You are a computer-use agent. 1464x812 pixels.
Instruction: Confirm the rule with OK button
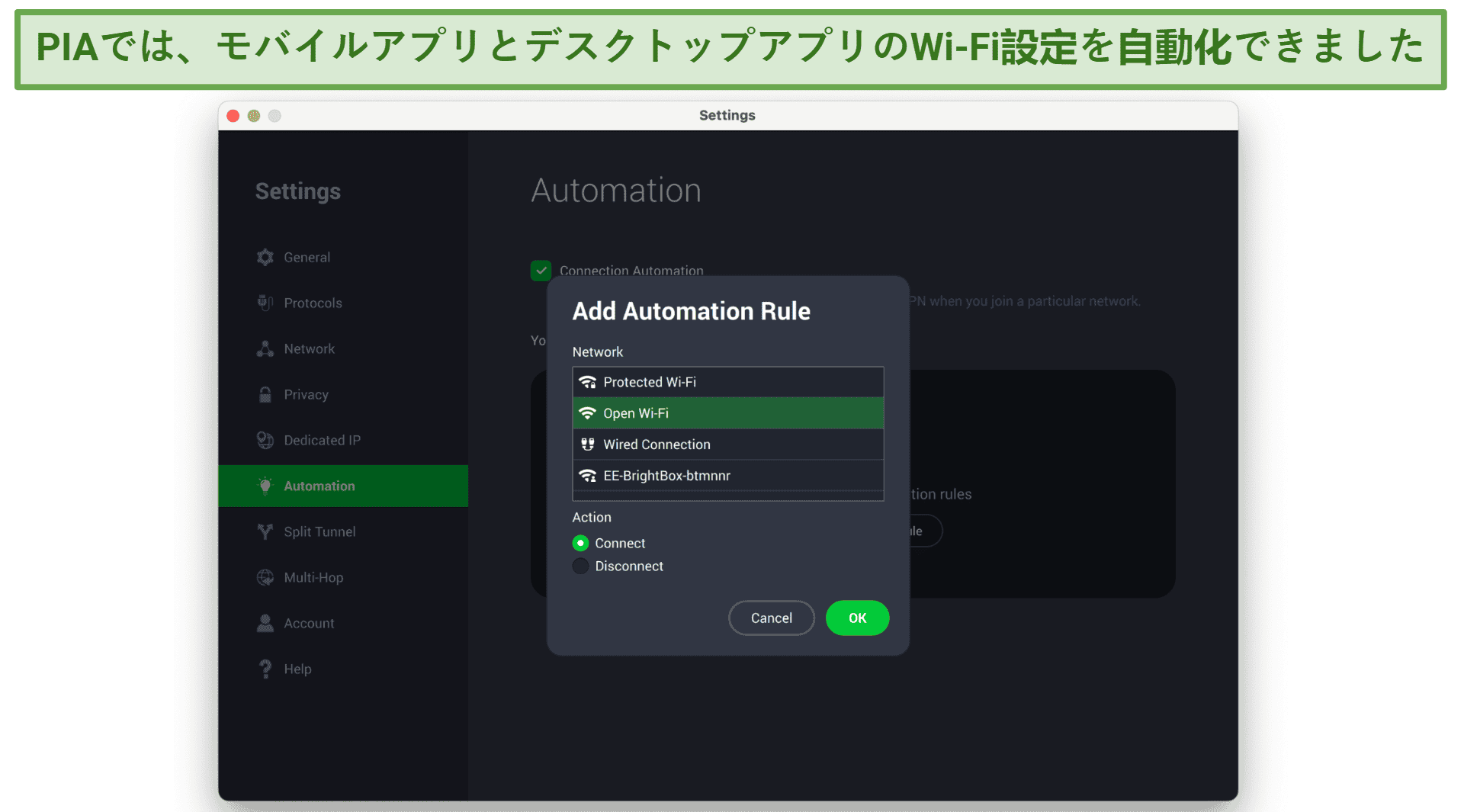pyautogui.click(x=857, y=618)
